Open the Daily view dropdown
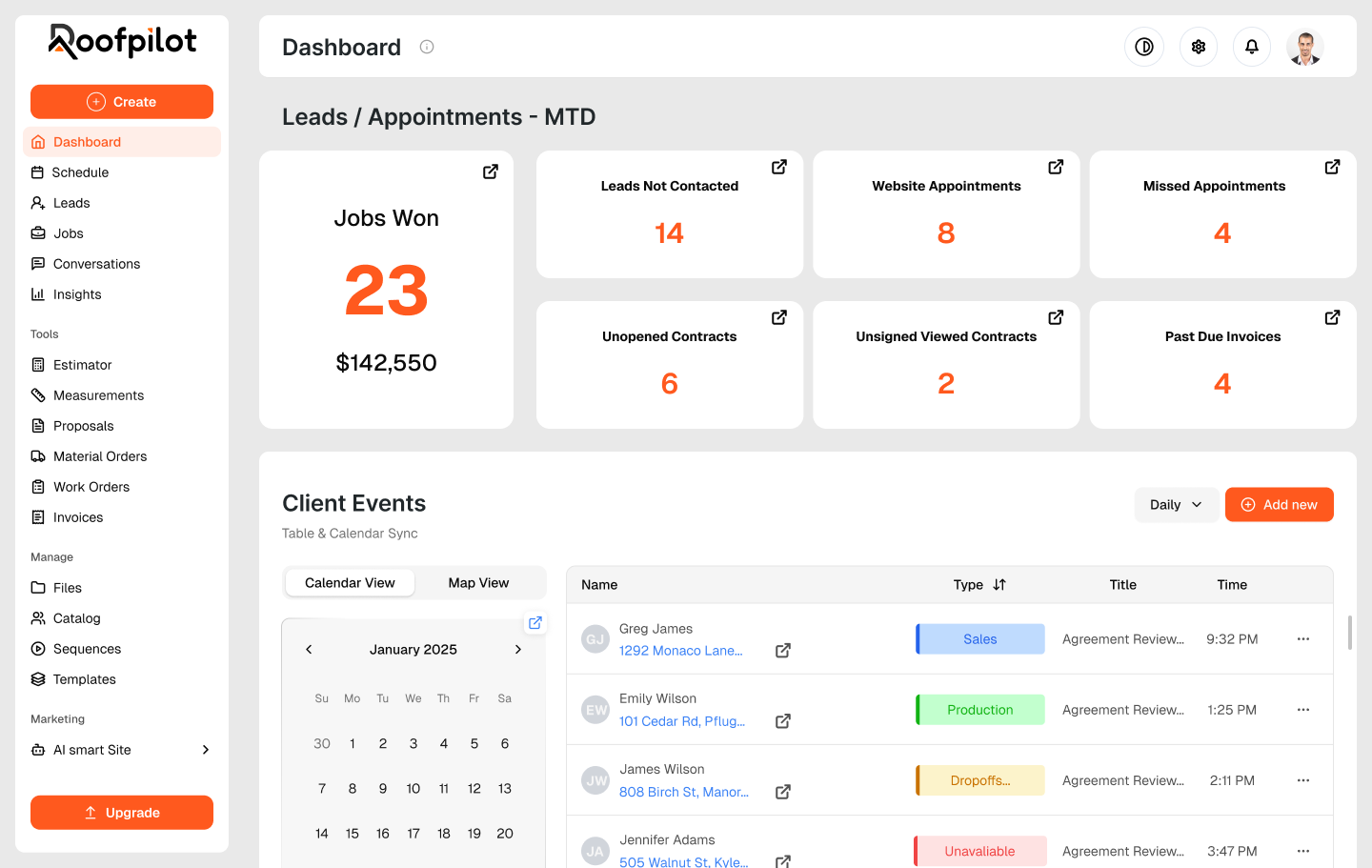 point(1177,505)
